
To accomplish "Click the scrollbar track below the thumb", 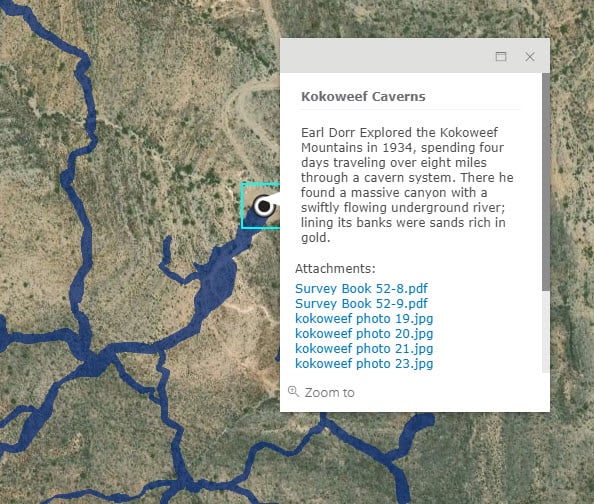I will pos(546,332).
